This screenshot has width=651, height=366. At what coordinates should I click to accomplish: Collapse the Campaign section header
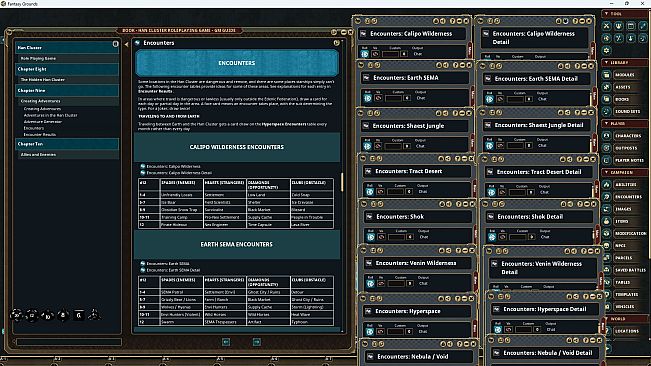pyautogui.click(x=624, y=172)
